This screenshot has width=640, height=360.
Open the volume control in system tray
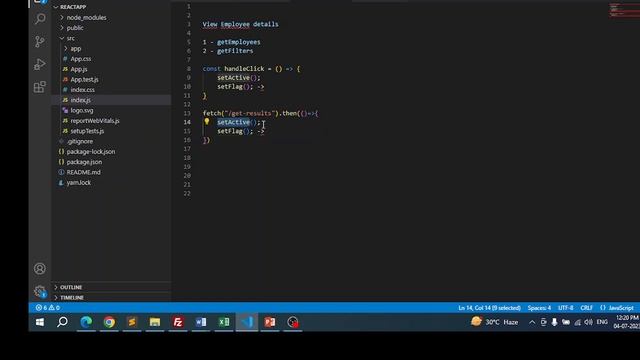(588, 322)
